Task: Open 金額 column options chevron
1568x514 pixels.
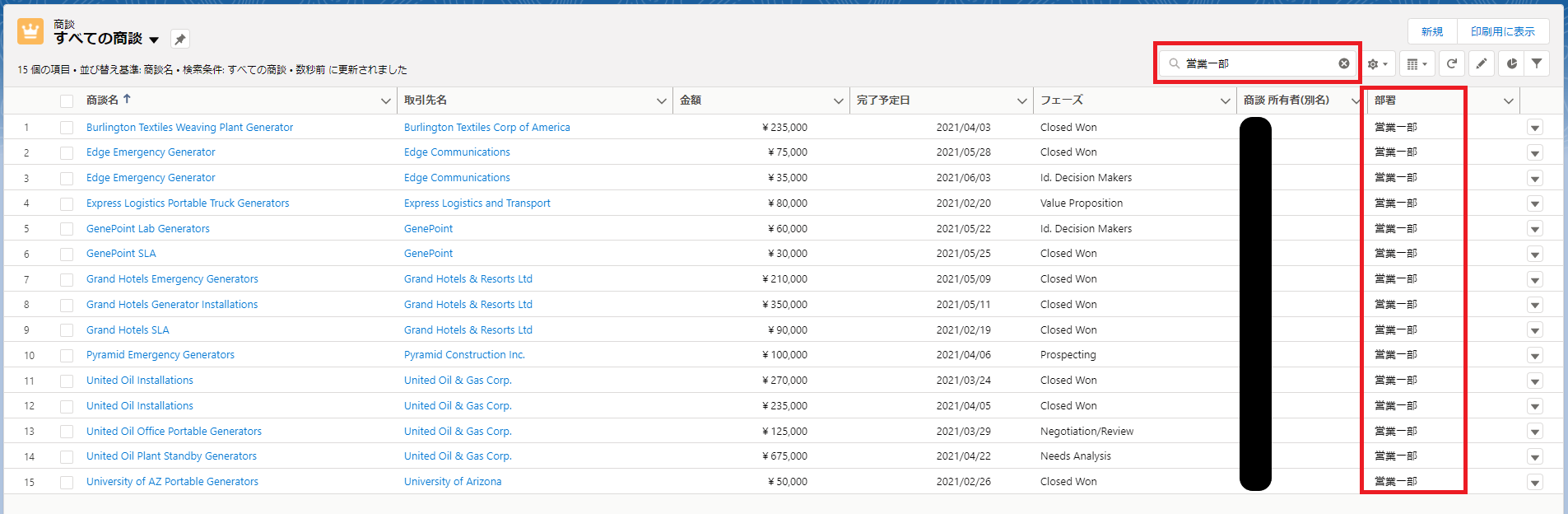Action: click(x=838, y=100)
